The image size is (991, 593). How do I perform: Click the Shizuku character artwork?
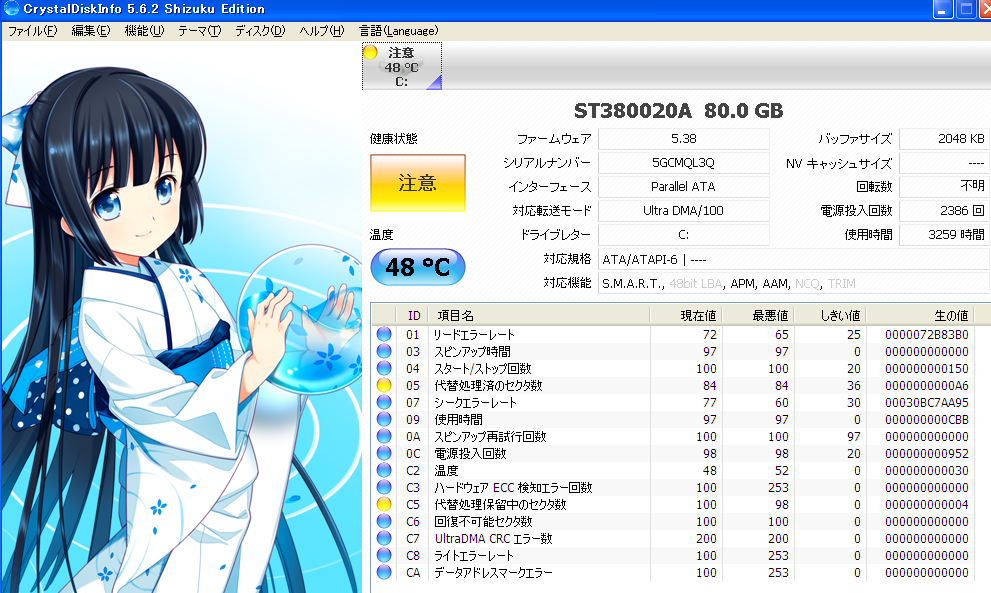click(x=181, y=318)
